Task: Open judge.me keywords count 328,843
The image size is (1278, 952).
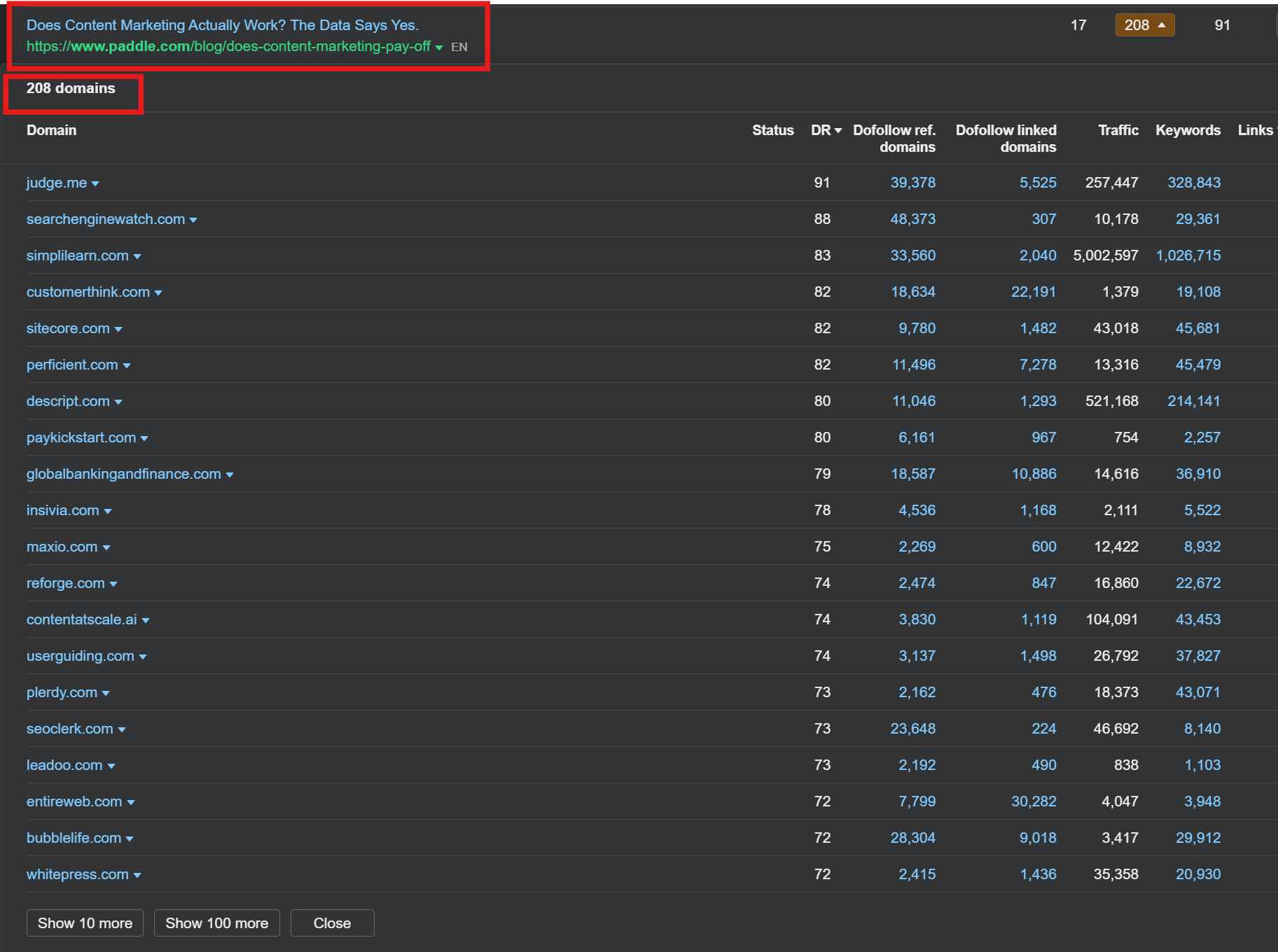Action: 1194,183
